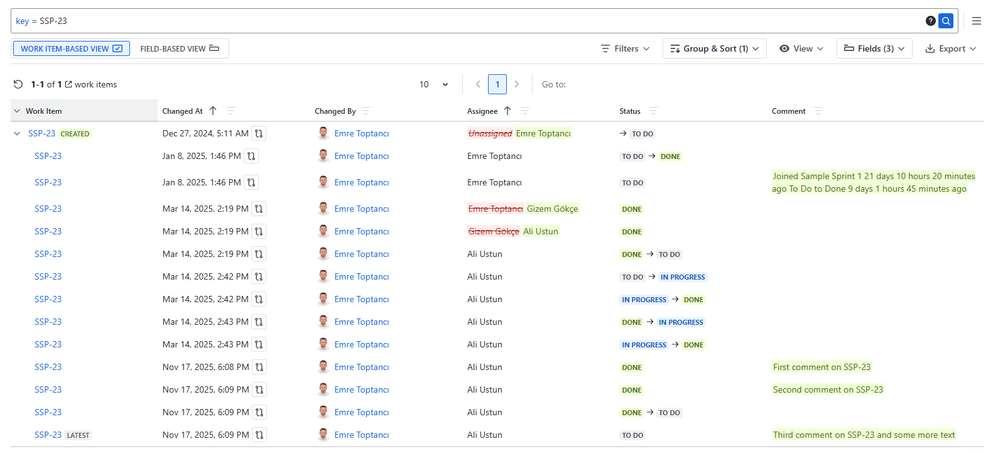Open SSP-23 link with CREATED badge
Screen dimensions: 998x453
click(x=42, y=134)
